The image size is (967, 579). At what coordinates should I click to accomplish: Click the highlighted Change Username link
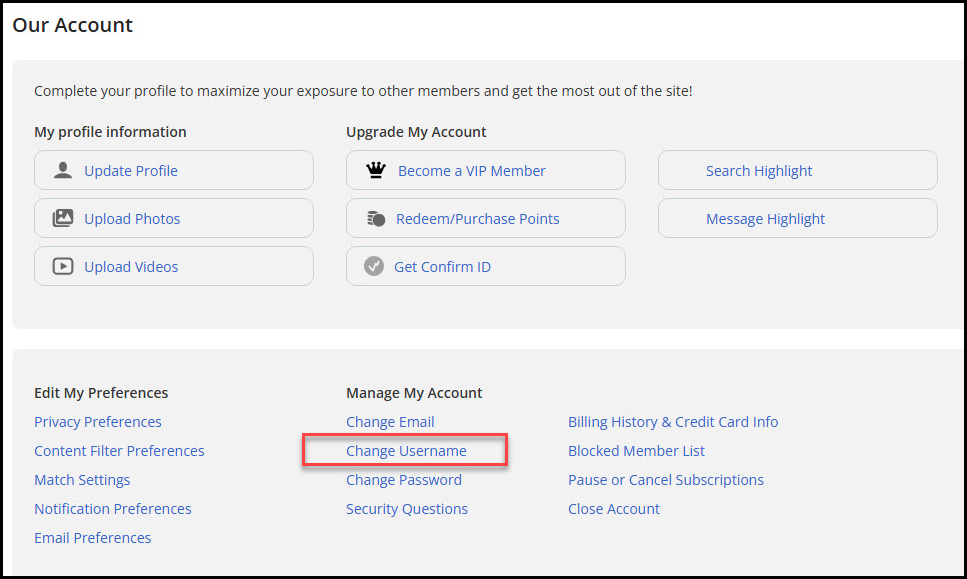406,451
